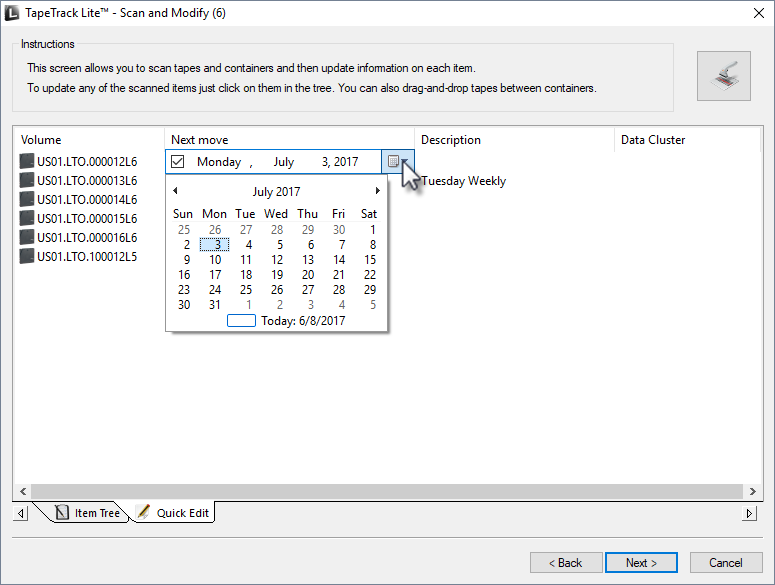Image resolution: width=775 pixels, height=585 pixels.
Task: Click the Cancel button
Action: (726, 563)
